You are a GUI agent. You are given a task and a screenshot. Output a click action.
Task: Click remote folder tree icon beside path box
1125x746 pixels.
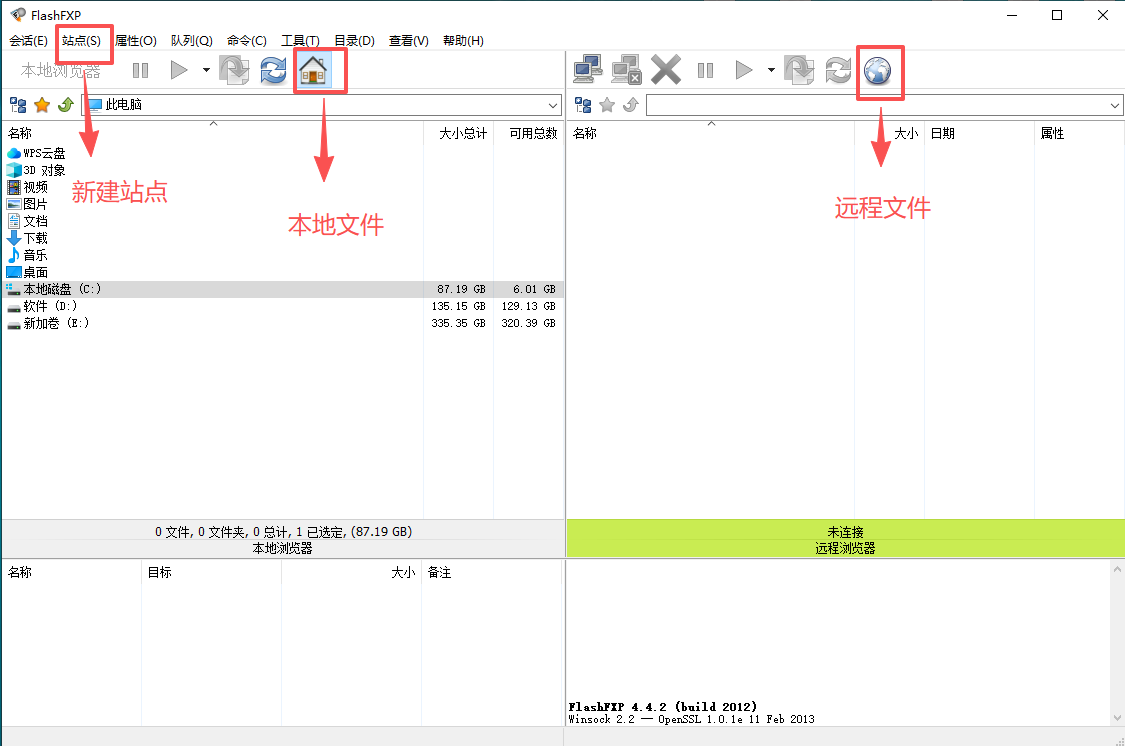[583, 105]
